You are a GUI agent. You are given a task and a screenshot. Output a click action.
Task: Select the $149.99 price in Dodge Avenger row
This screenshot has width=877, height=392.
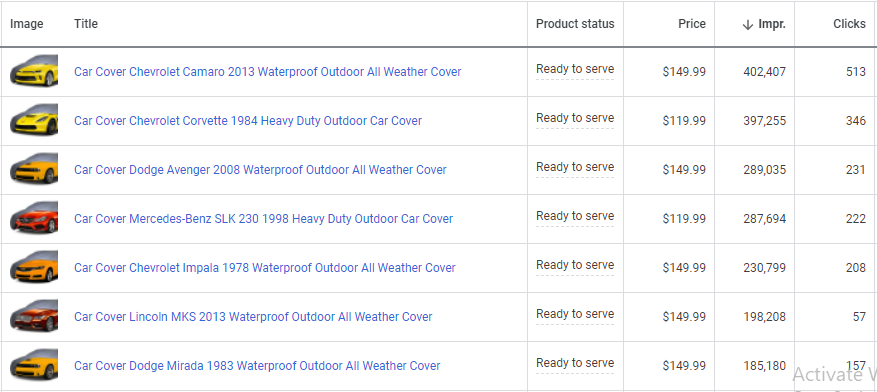[684, 170]
